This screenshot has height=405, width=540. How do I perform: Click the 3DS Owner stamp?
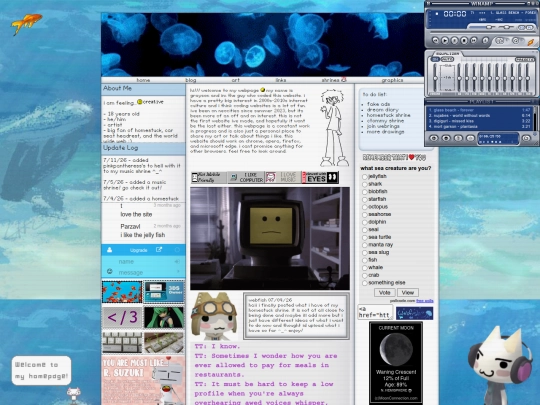[x=164, y=292]
